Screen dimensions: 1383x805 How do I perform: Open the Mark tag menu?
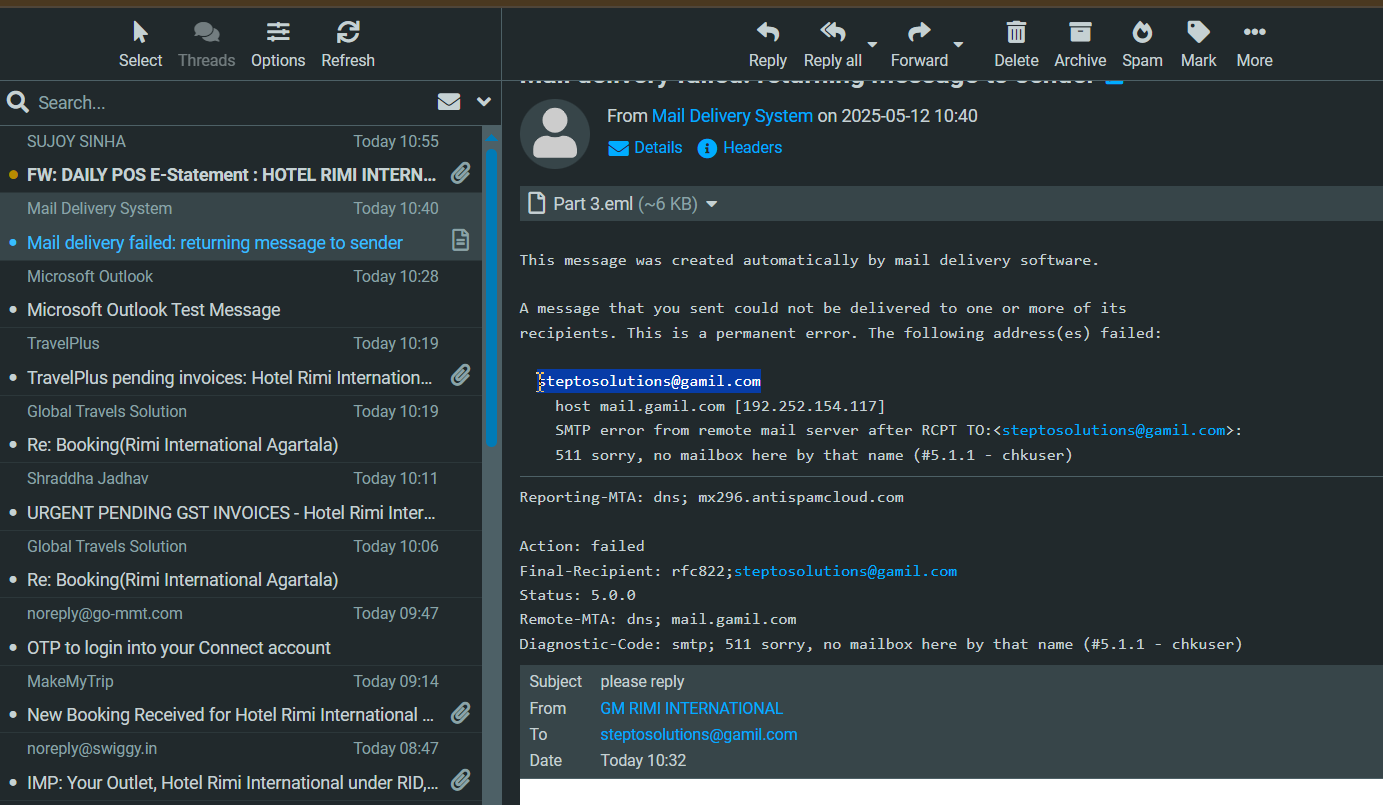[1198, 34]
